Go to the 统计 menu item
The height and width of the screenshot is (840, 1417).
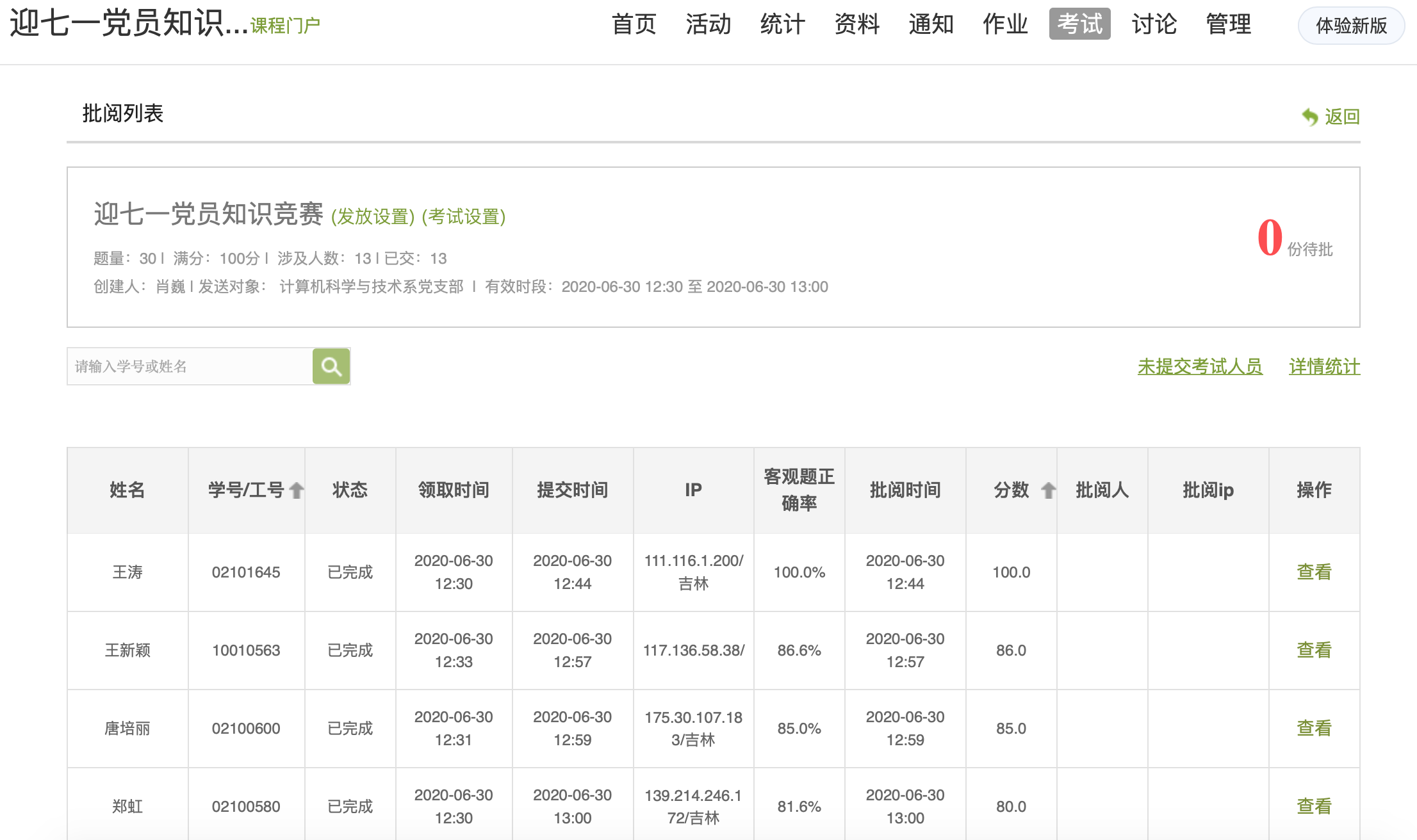782,24
